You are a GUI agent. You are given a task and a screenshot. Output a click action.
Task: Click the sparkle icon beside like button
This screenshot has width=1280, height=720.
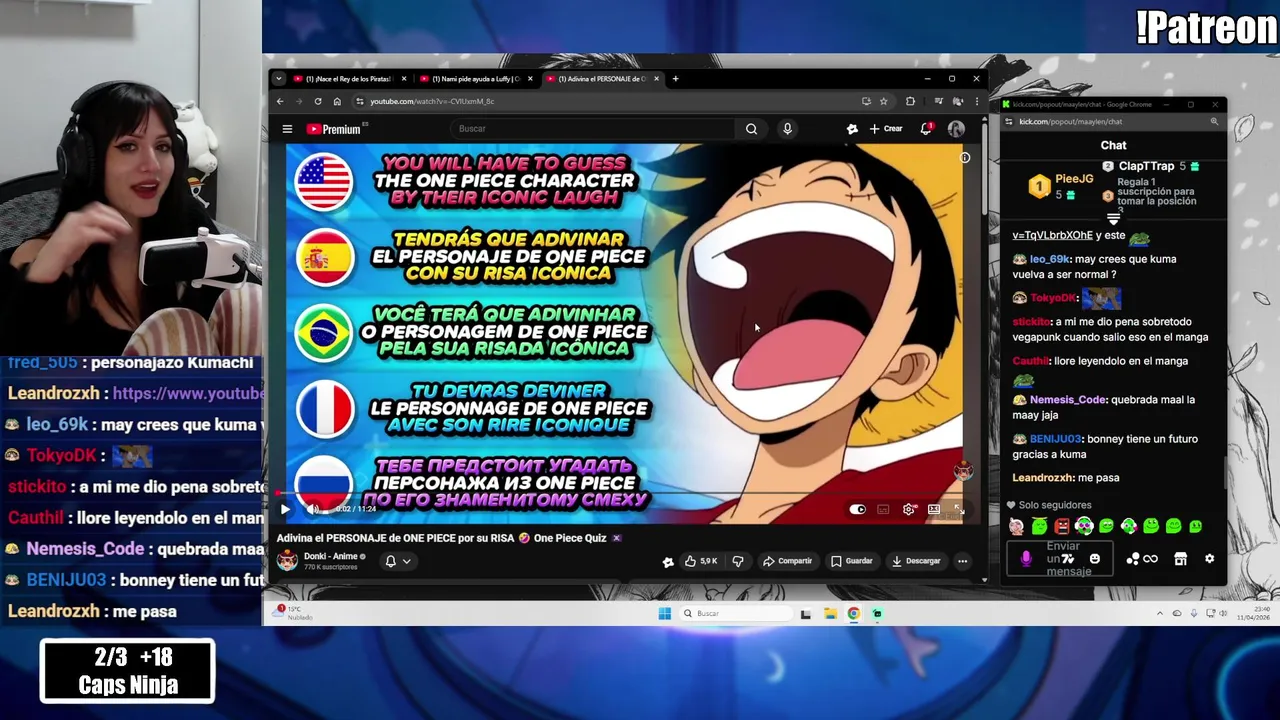coord(668,562)
